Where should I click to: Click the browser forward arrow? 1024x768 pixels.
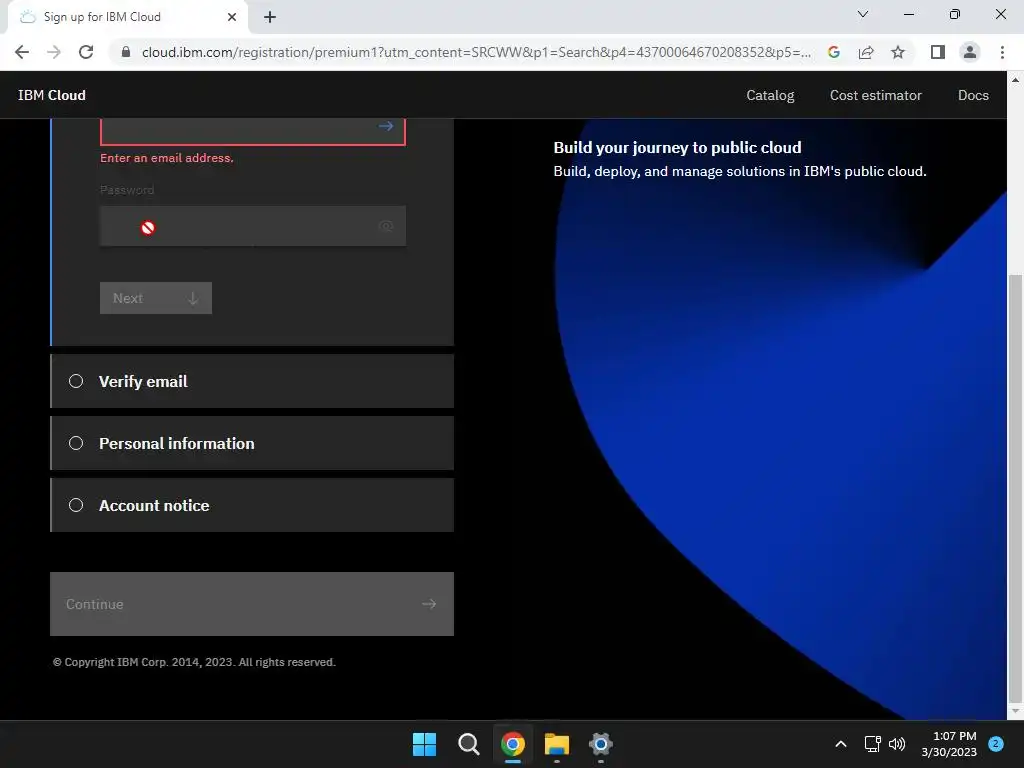[54, 52]
